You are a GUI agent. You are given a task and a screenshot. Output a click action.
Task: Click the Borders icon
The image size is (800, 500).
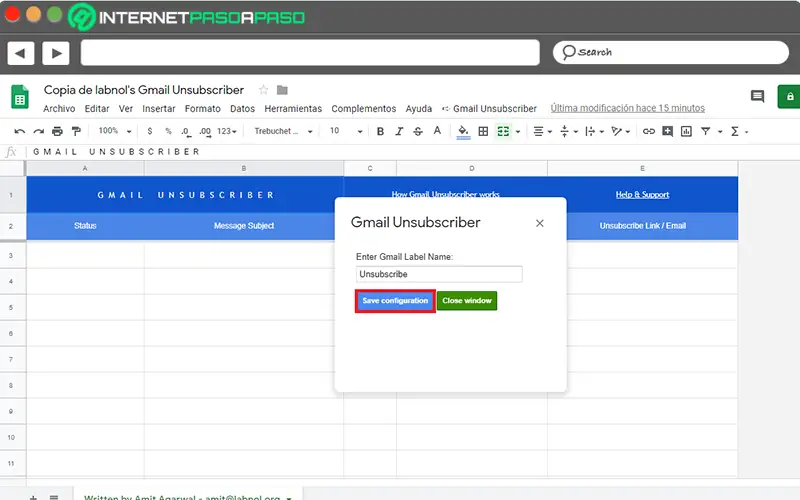[x=483, y=132]
